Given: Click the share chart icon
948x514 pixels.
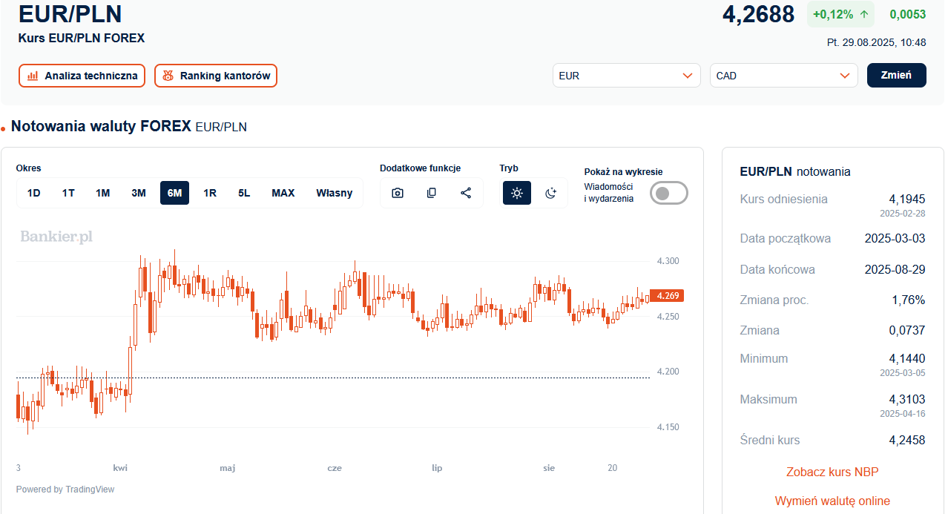Looking at the screenshot, I should click(x=466, y=193).
